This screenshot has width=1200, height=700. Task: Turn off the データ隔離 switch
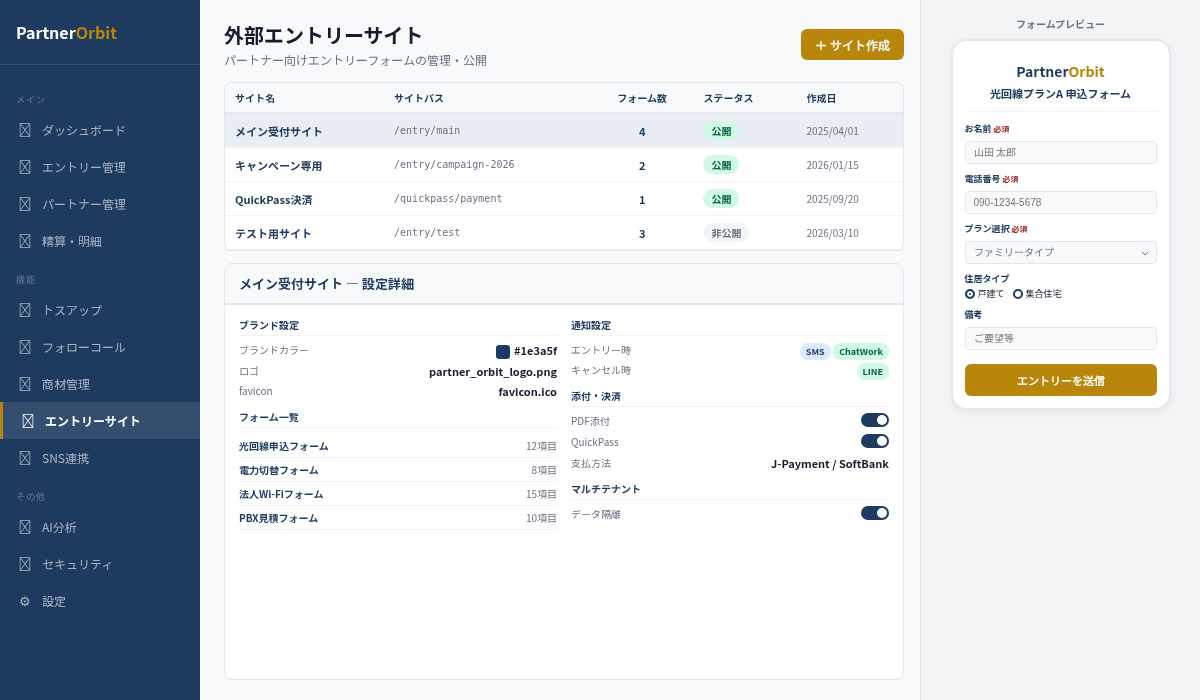point(874,513)
